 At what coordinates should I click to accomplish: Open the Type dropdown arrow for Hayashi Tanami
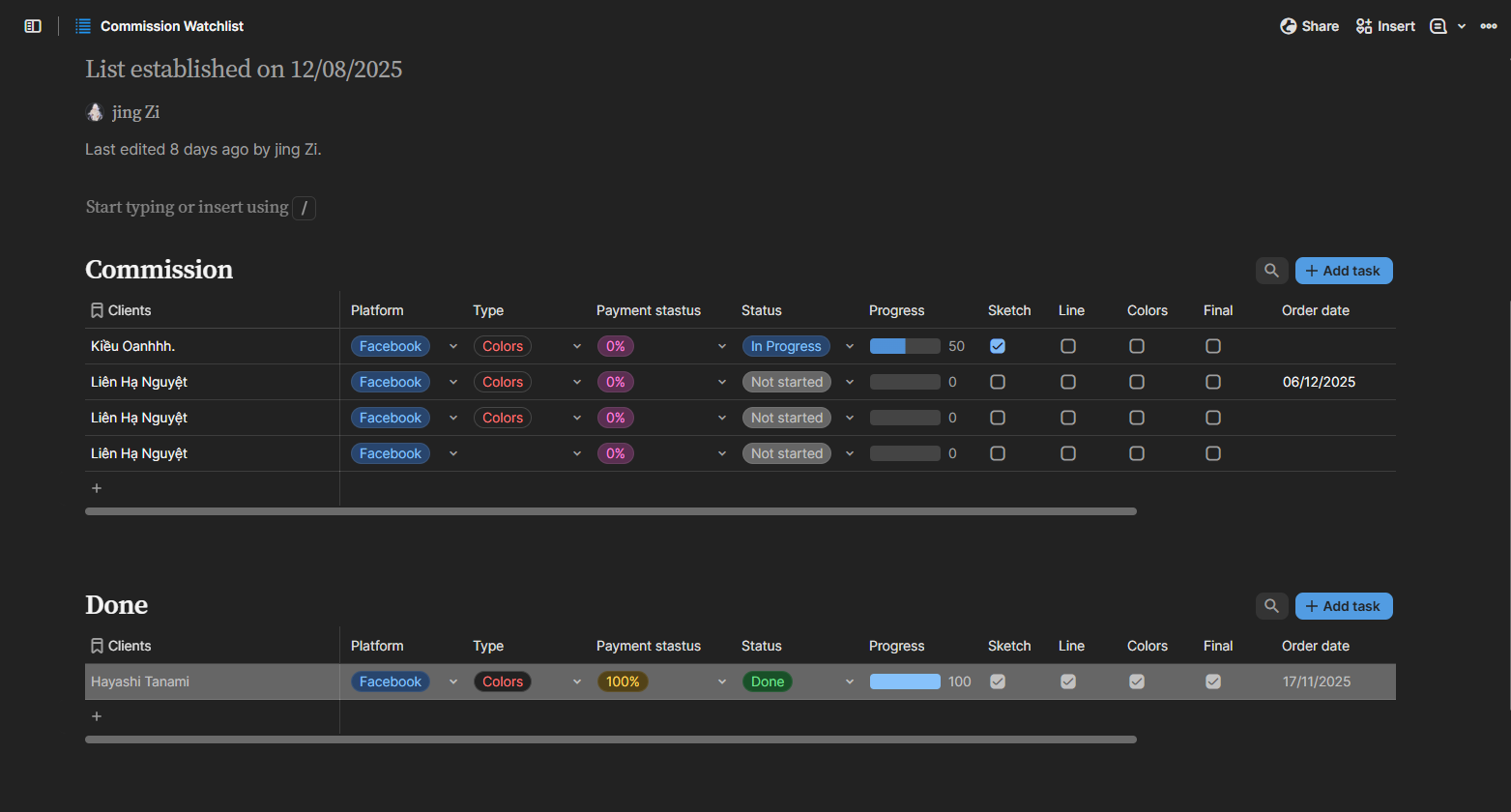(577, 681)
